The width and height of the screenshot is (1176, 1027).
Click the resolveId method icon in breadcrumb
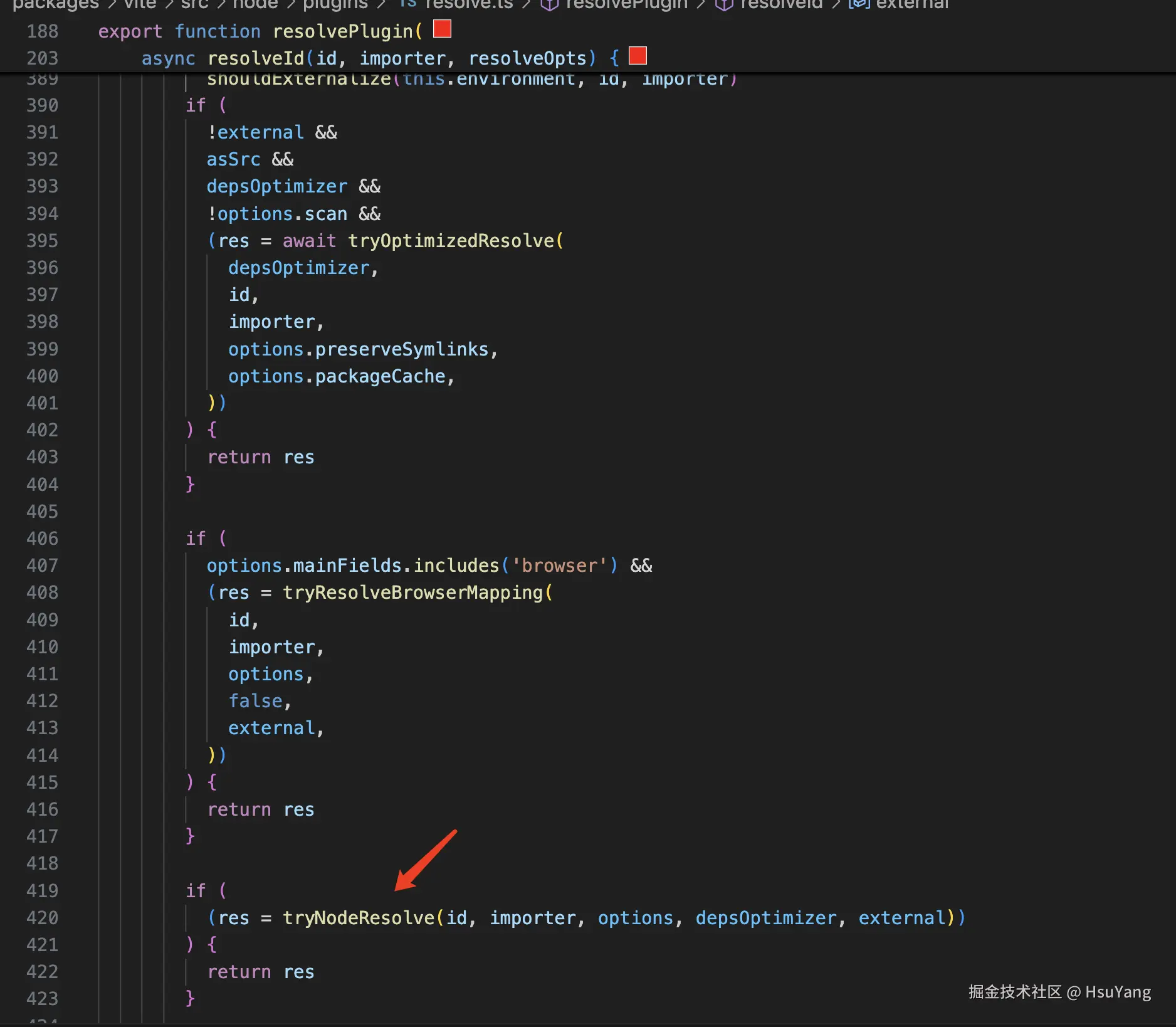(x=725, y=4)
